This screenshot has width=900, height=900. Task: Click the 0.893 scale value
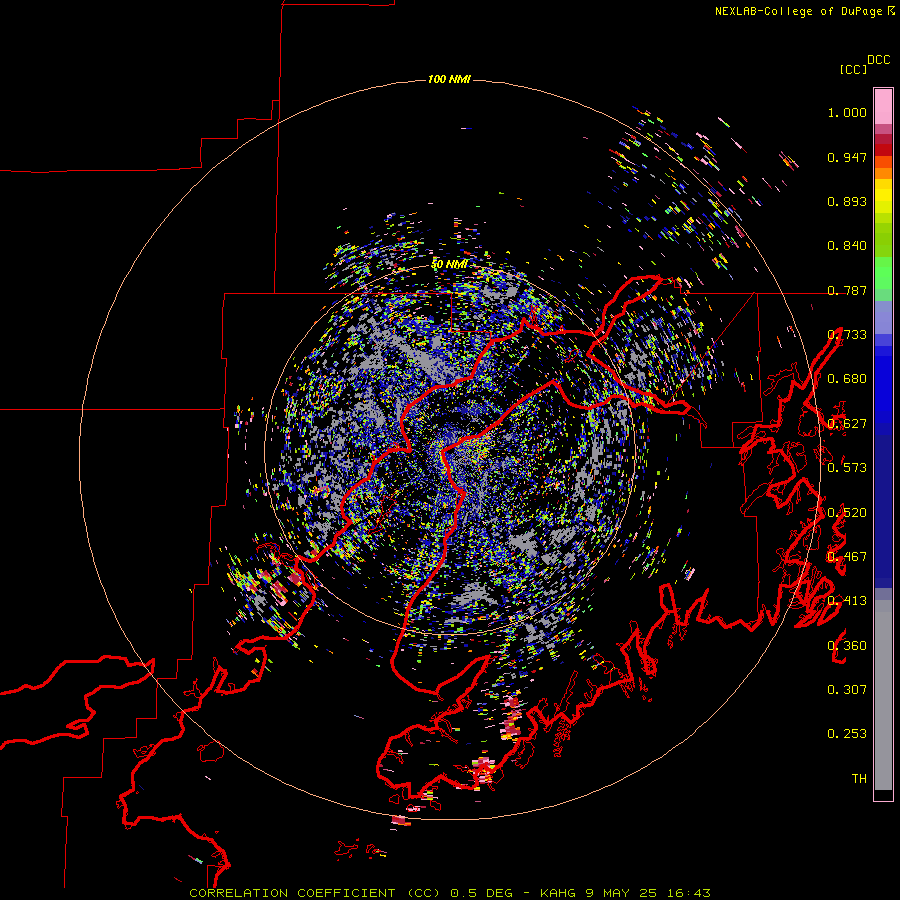point(847,201)
